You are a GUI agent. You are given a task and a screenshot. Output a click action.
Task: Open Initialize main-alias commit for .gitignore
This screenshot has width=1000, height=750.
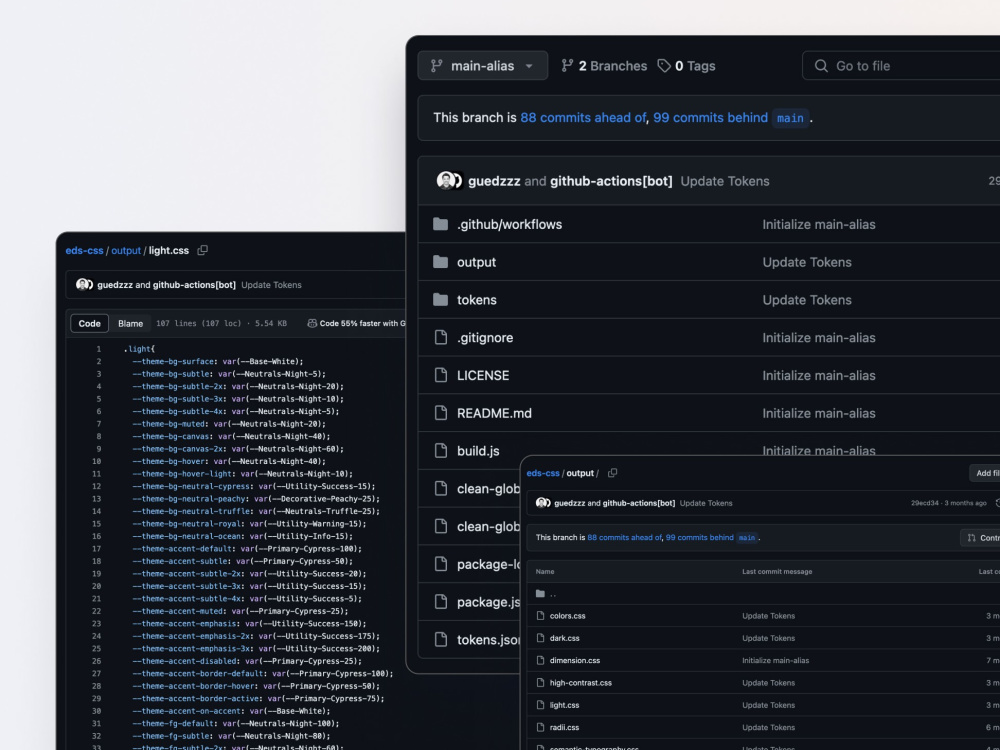point(819,337)
